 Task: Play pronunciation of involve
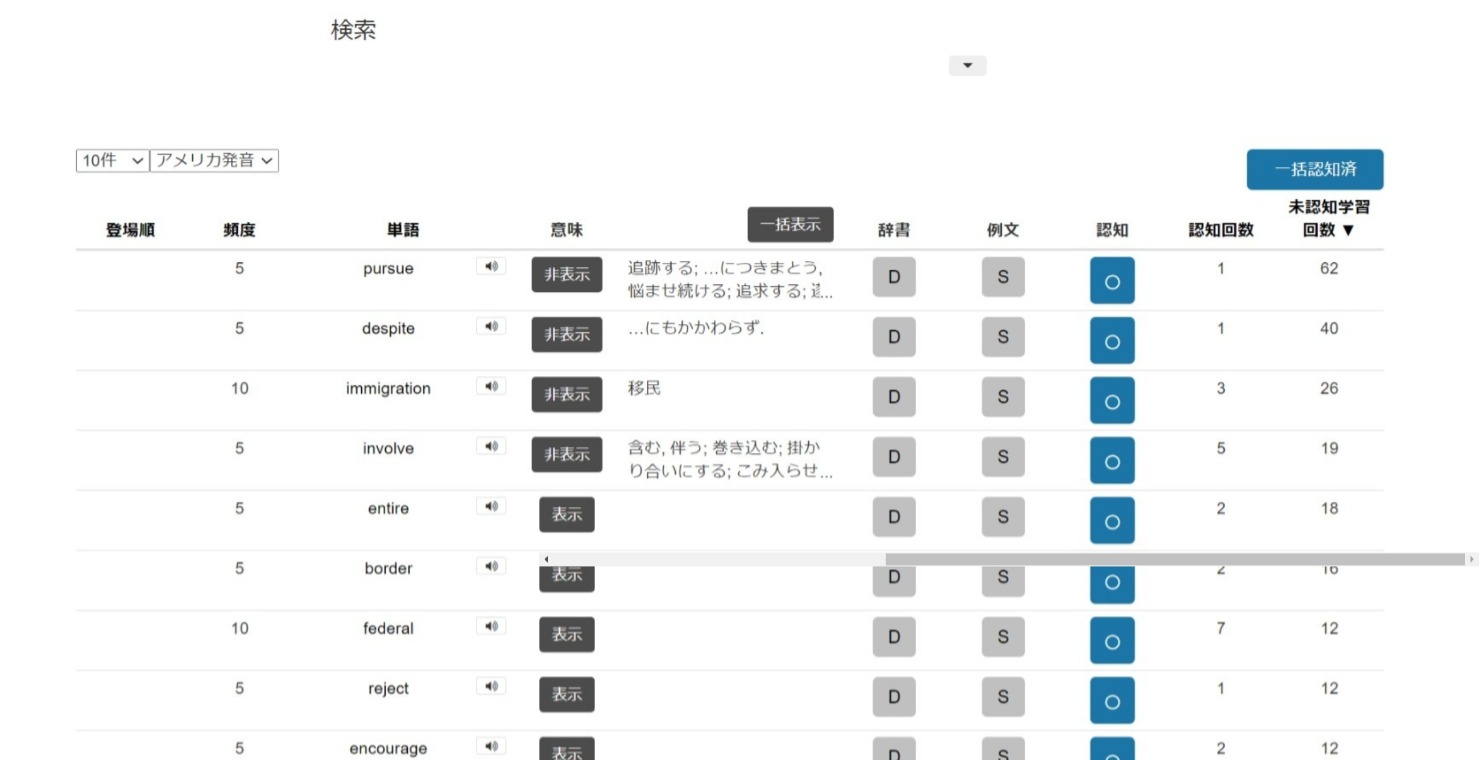point(490,446)
